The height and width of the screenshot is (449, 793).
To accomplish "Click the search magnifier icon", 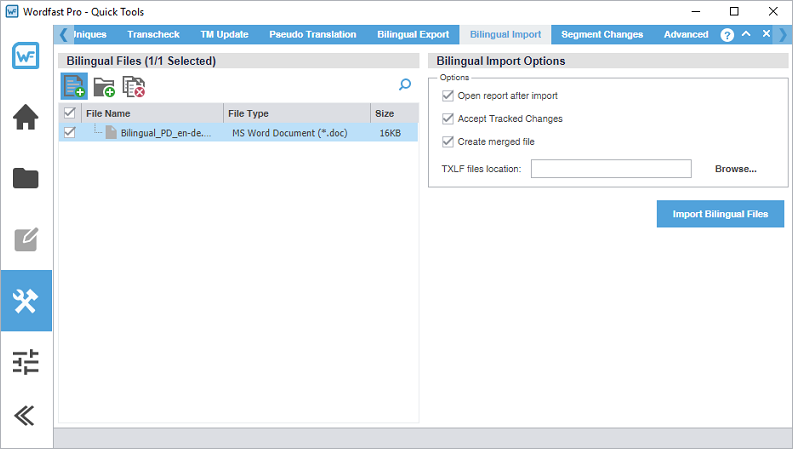I will click(x=405, y=86).
